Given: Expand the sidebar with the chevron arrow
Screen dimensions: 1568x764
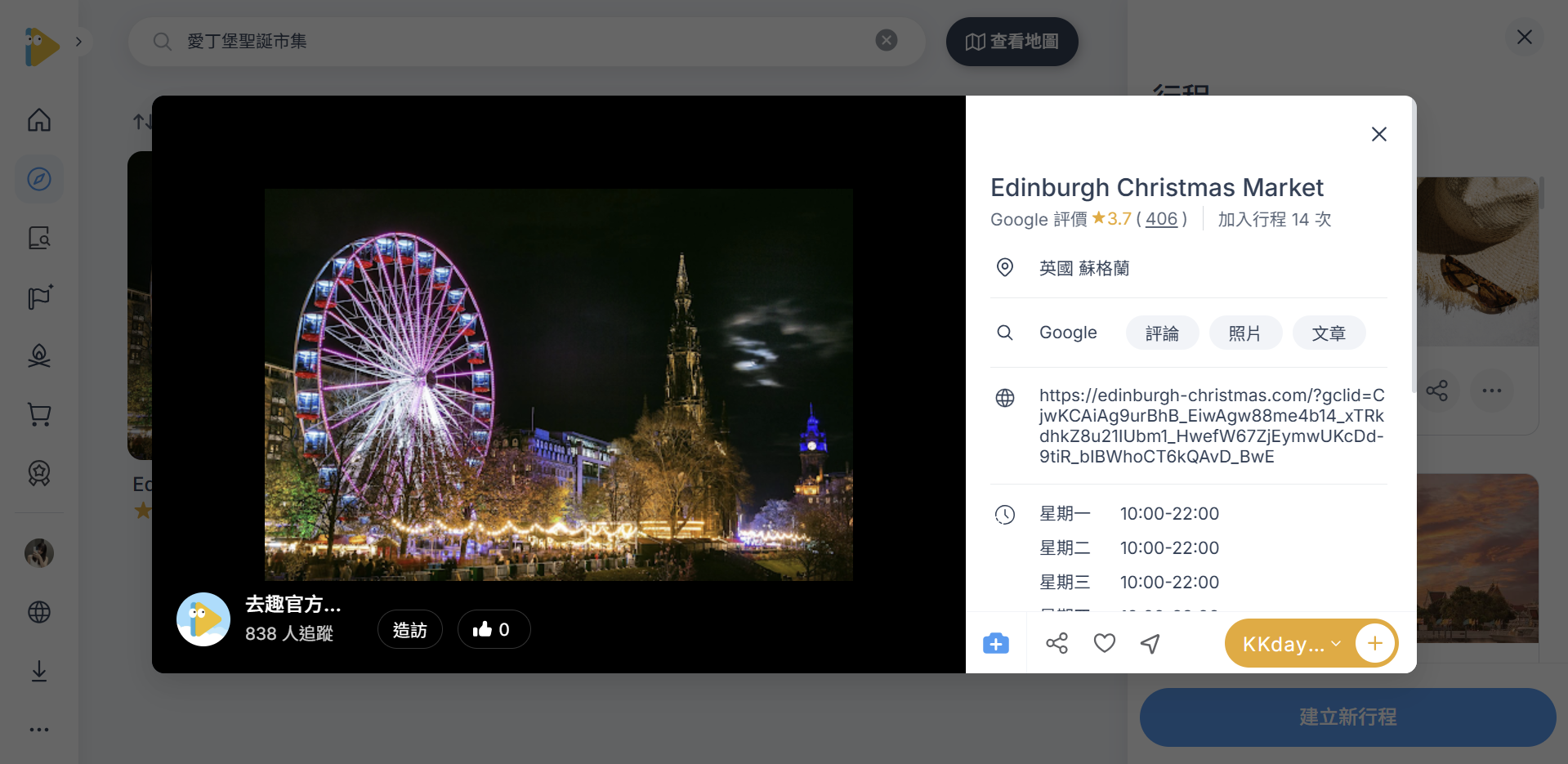Looking at the screenshot, I should [78, 42].
